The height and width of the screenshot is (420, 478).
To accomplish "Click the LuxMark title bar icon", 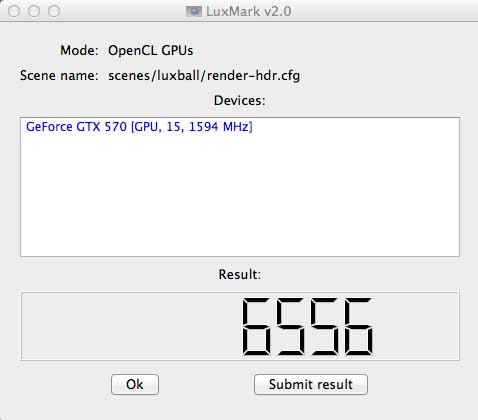I will (x=194, y=11).
